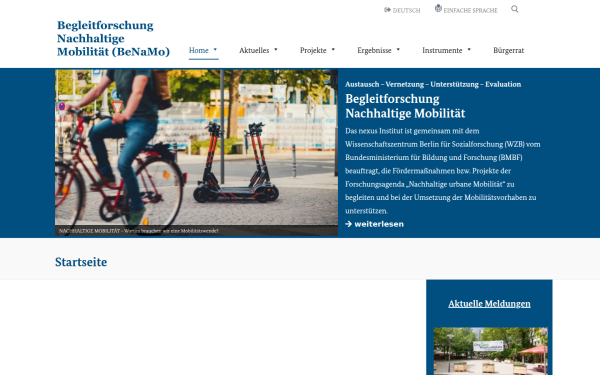Open the Projekte menu item
600x375 pixels.
coord(313,50)
